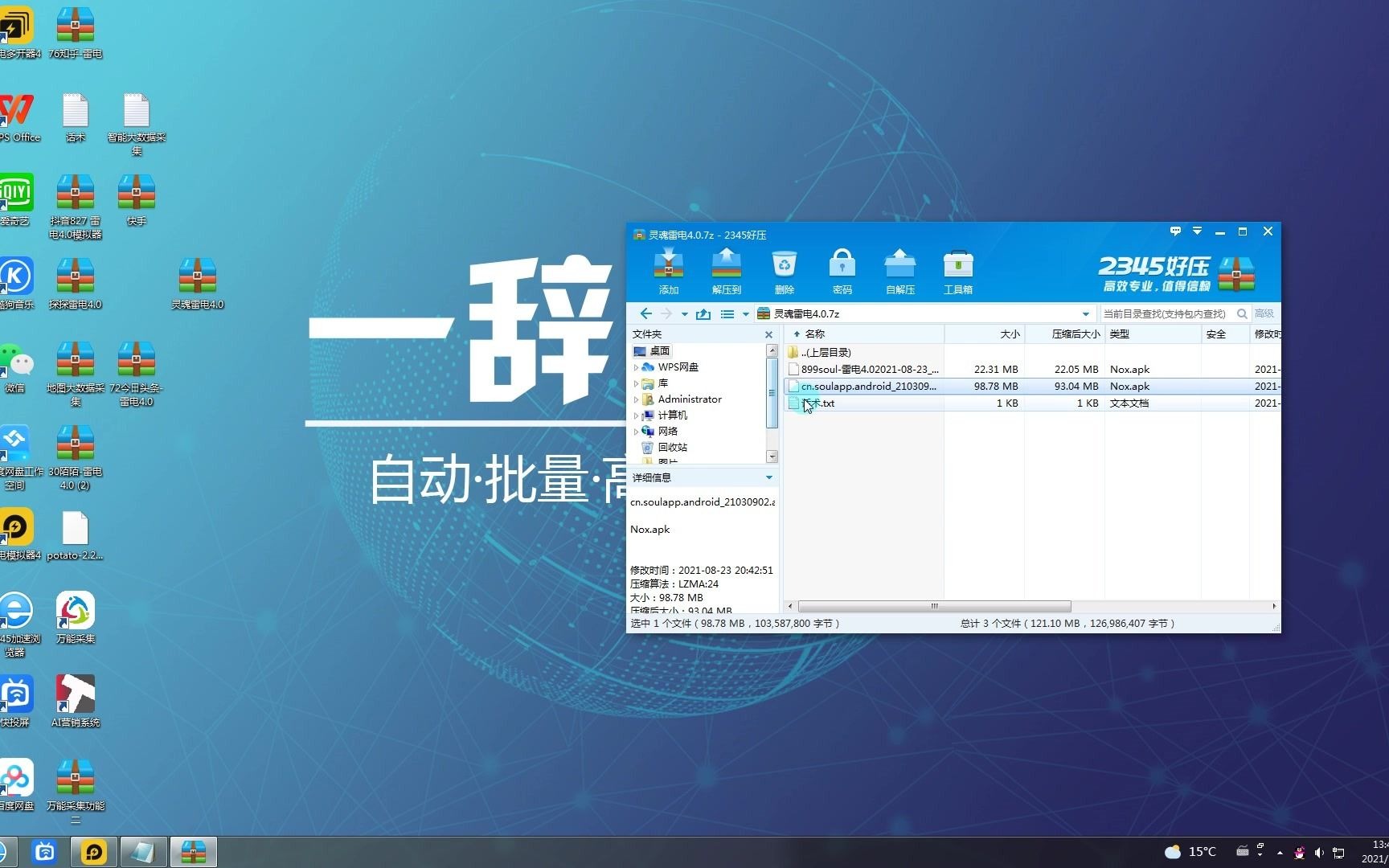
Task: Click the search magnifier icon
Action: (x=1242, y=313)
